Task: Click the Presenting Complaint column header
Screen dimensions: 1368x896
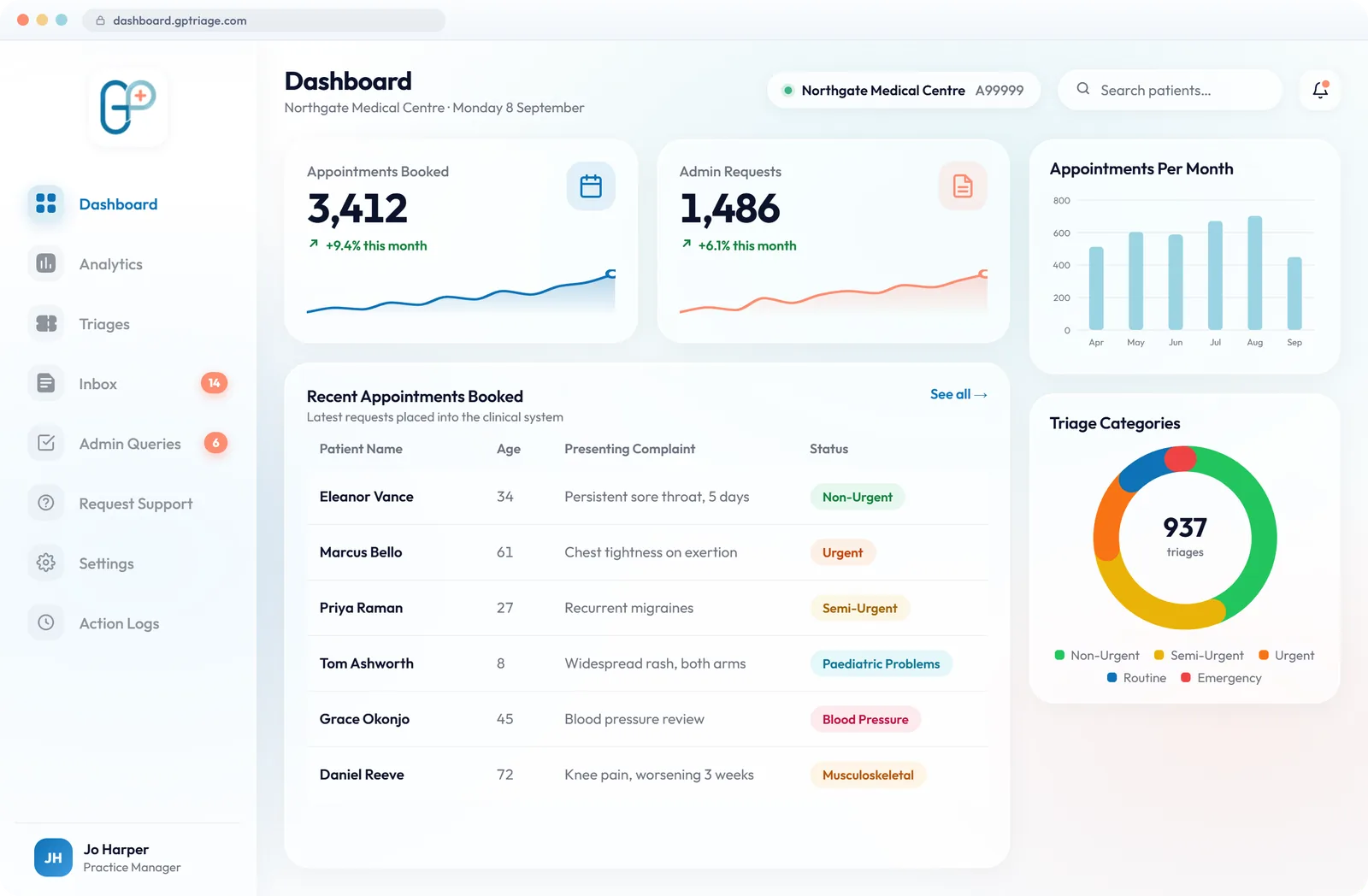Action: [x=629, y=449]
